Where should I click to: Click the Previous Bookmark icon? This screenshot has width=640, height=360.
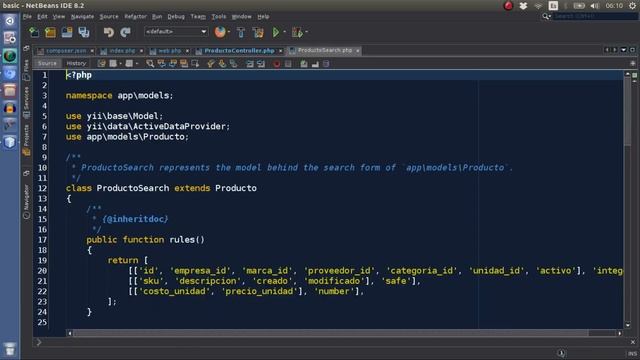(x=211, y=64)
